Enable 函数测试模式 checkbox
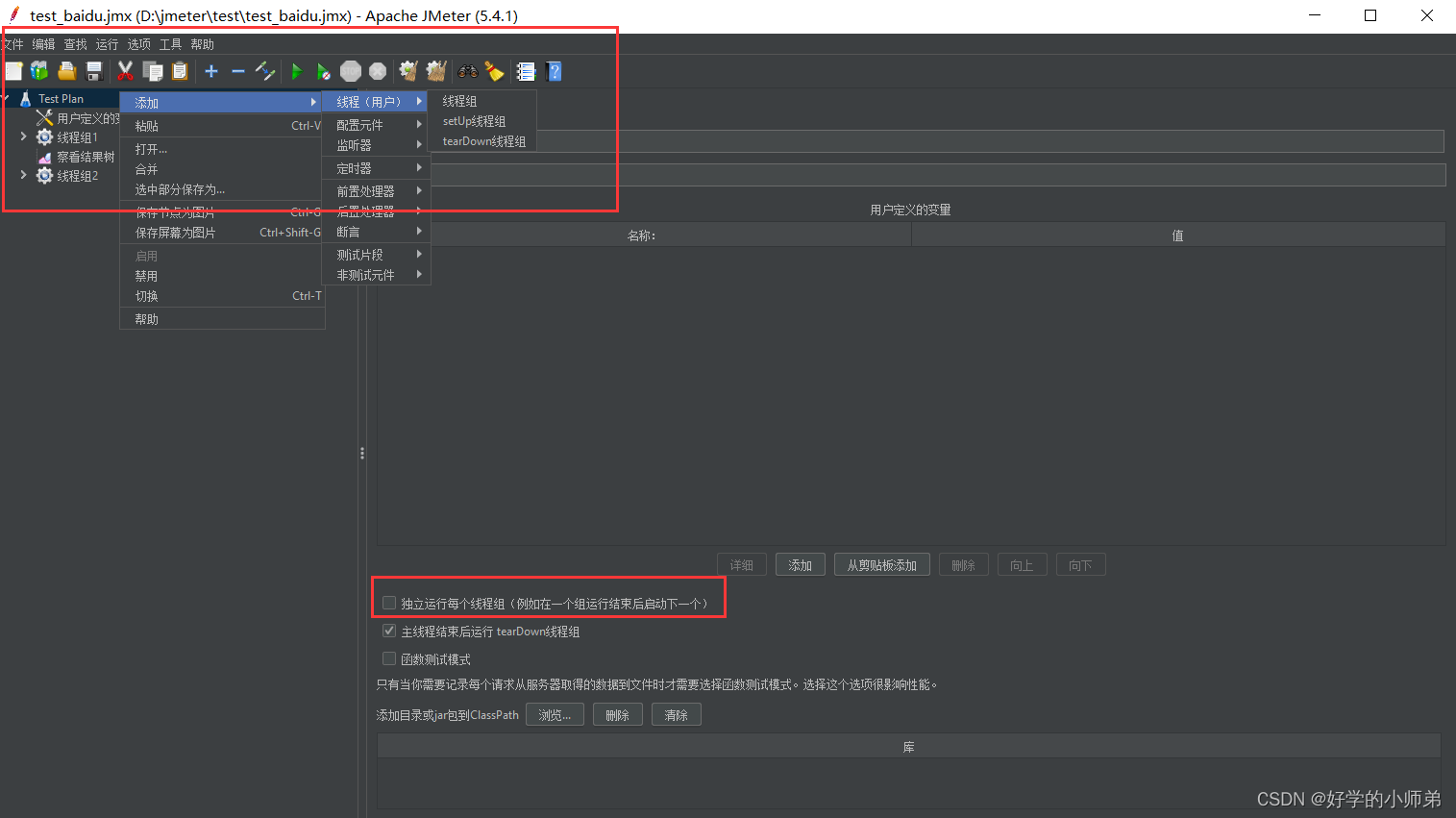 point(389,658)
